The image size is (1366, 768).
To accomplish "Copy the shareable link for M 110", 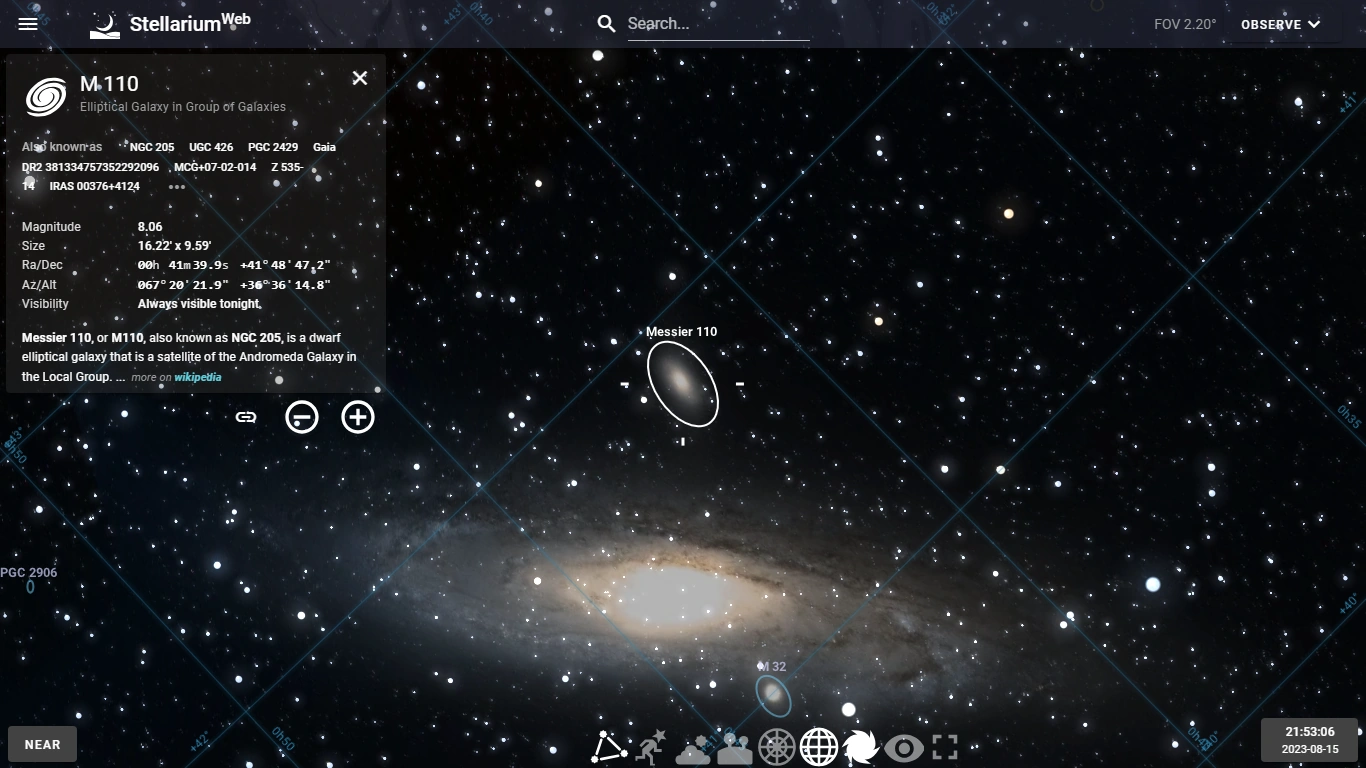I will (246, 417).
